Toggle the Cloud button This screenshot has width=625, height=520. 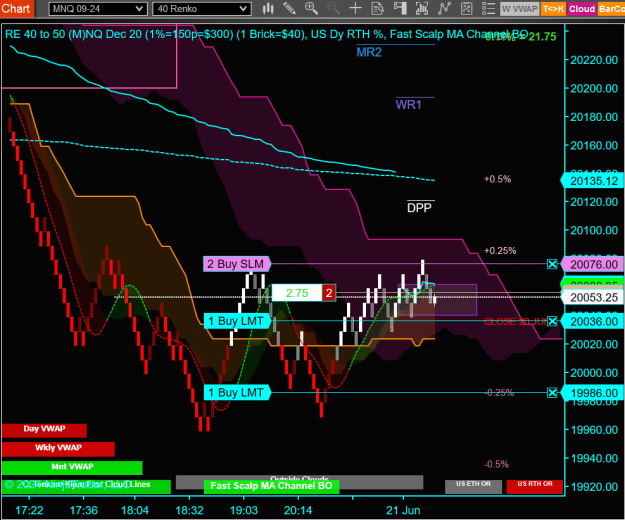pyautogui.click(x=582, y=9)
